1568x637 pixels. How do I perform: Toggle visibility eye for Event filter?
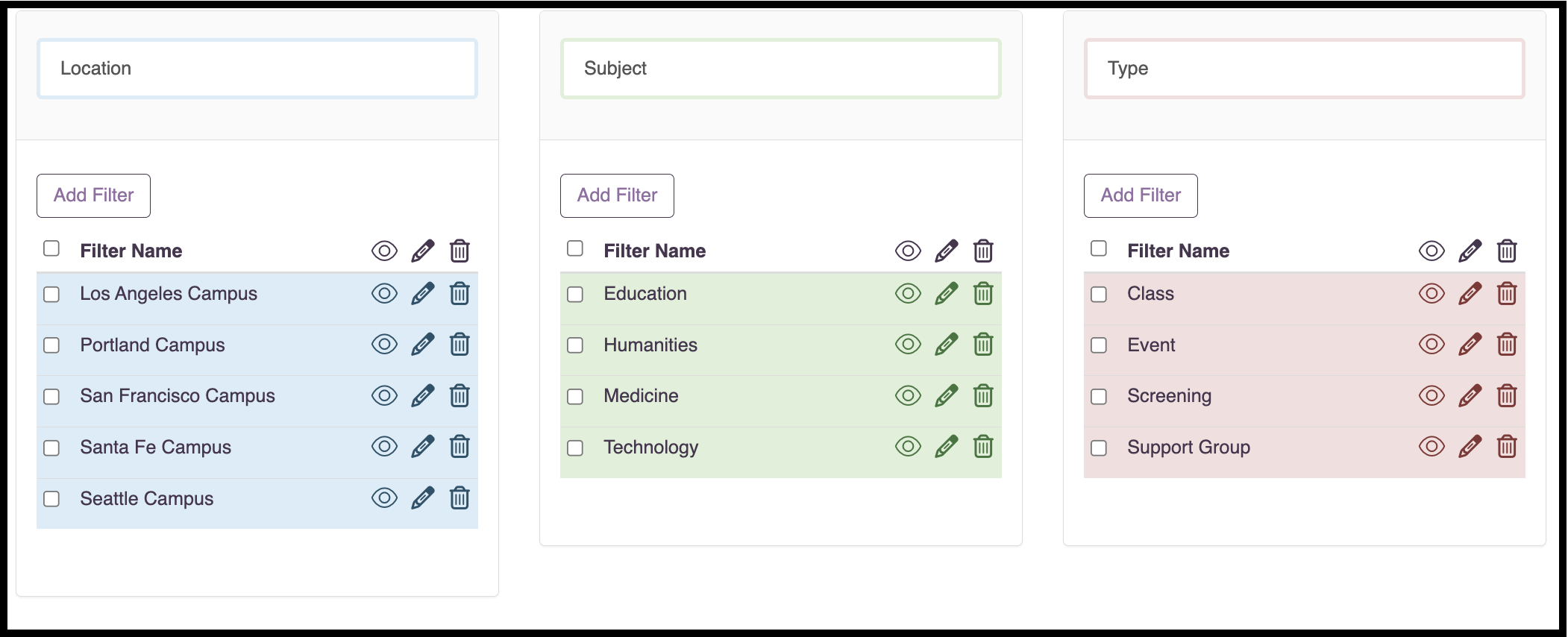pyautogui.click(x=1431, y=345)
